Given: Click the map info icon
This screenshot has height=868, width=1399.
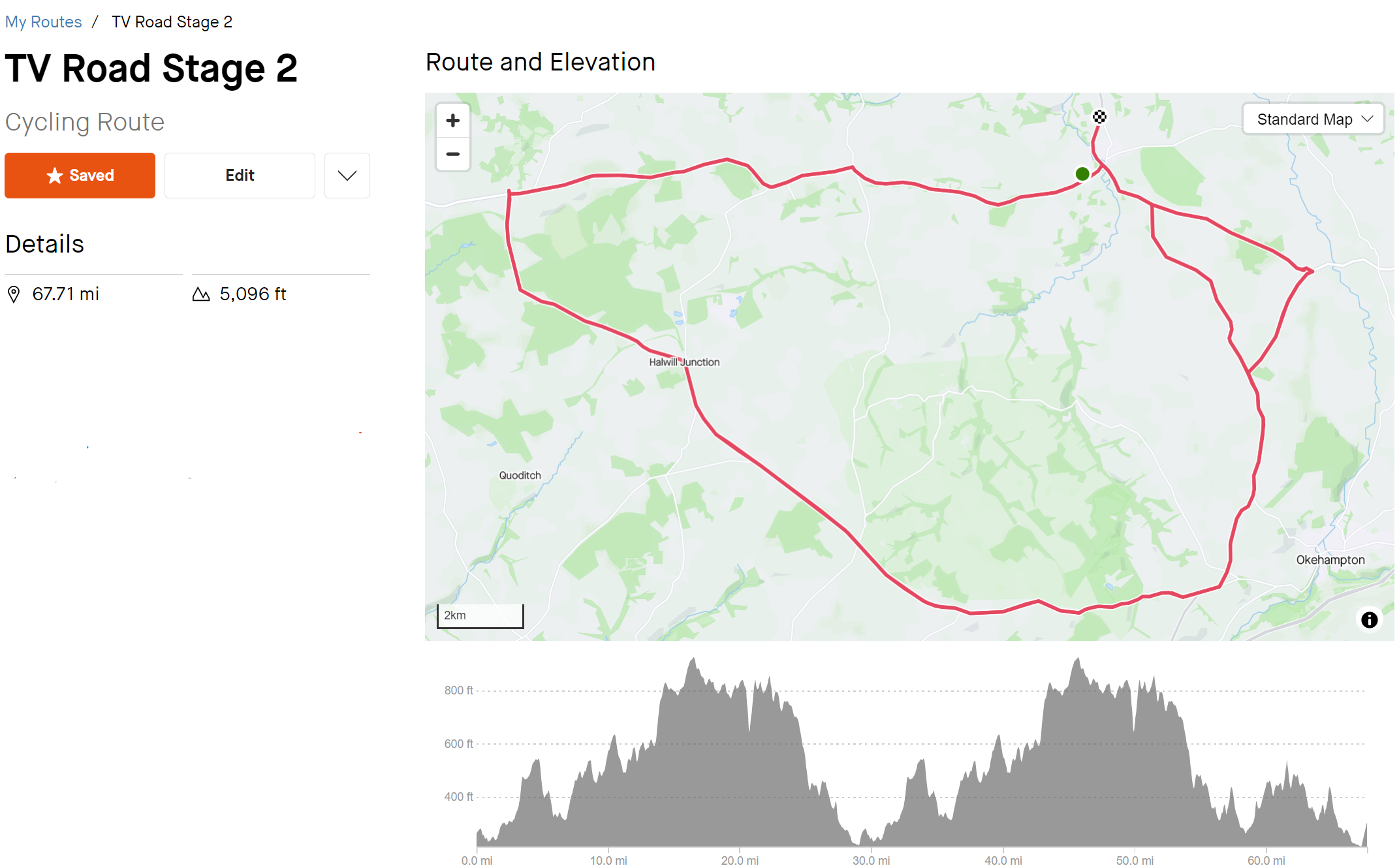Looking at the screenshot, I should [x=1369, y=619].
